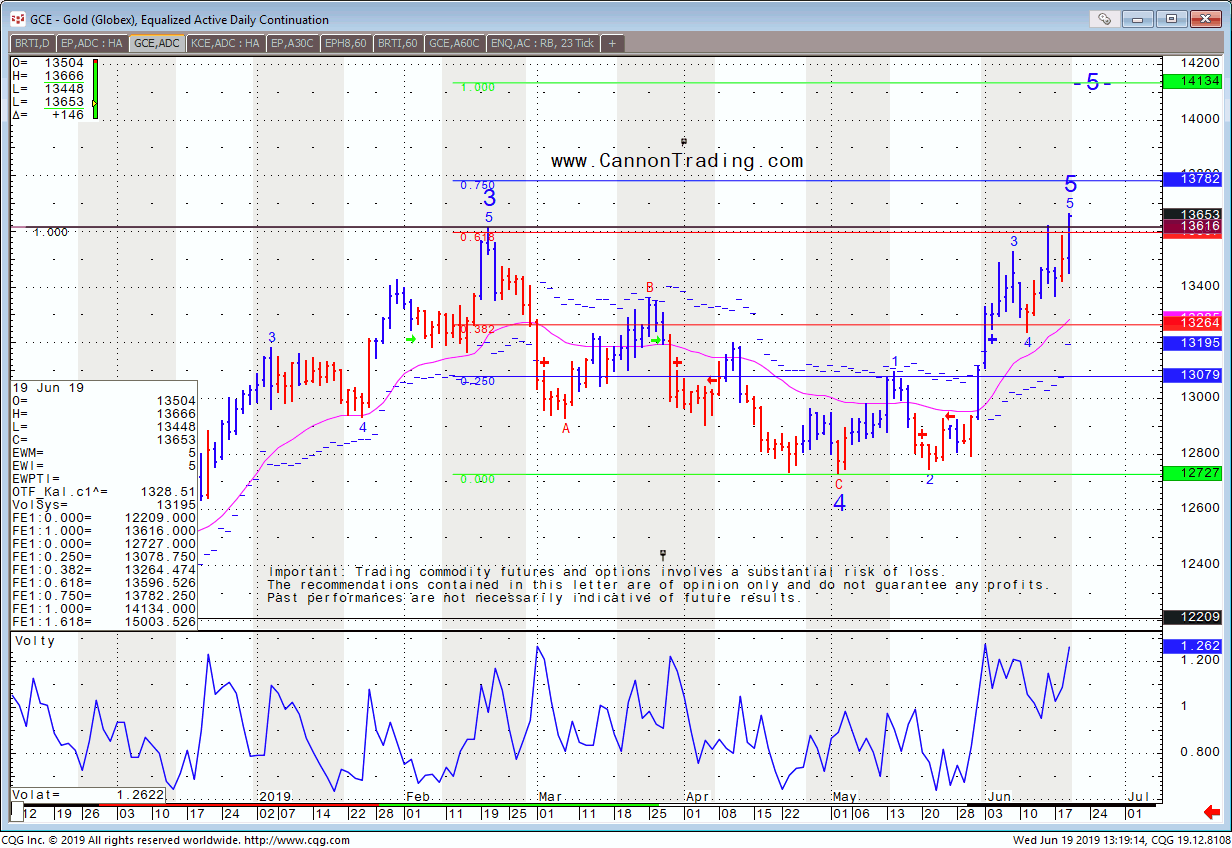Click the link-windows chain icon in title bar
1232x848 pixels.
[1104, 18]
